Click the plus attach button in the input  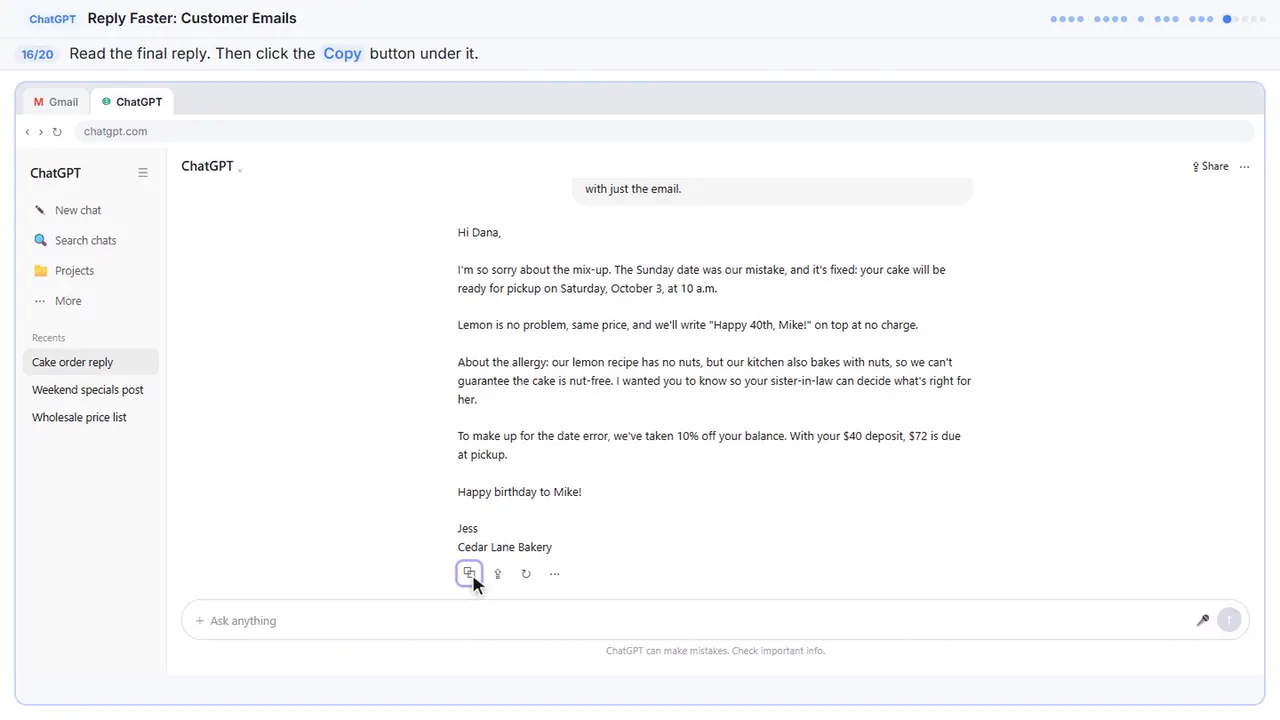click(x=200, y=621)
